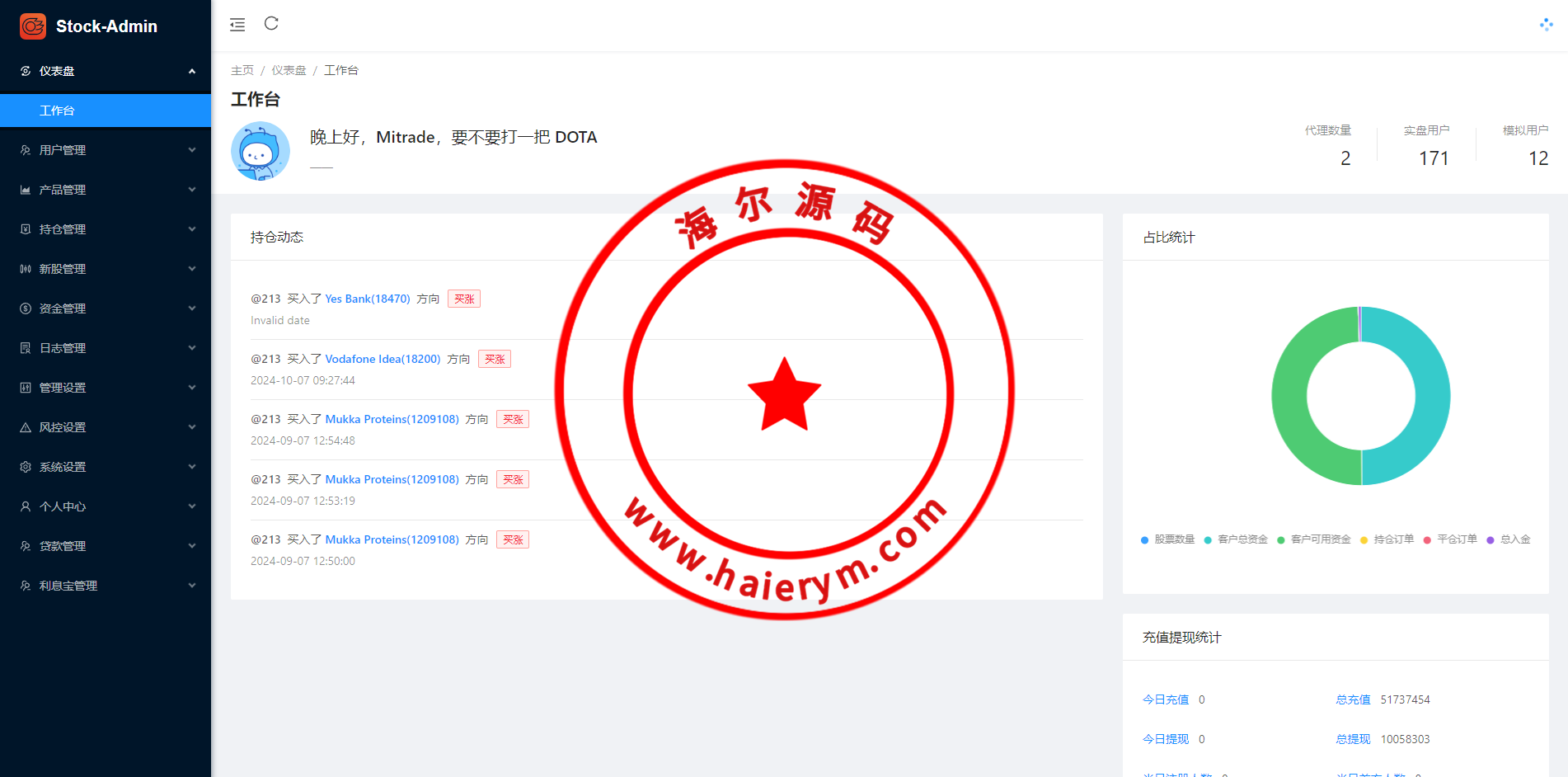The width and height of the screenshot is (1568, 777).
Task: Expand the 日志管理 menu chevron
Action: point(192,348)
